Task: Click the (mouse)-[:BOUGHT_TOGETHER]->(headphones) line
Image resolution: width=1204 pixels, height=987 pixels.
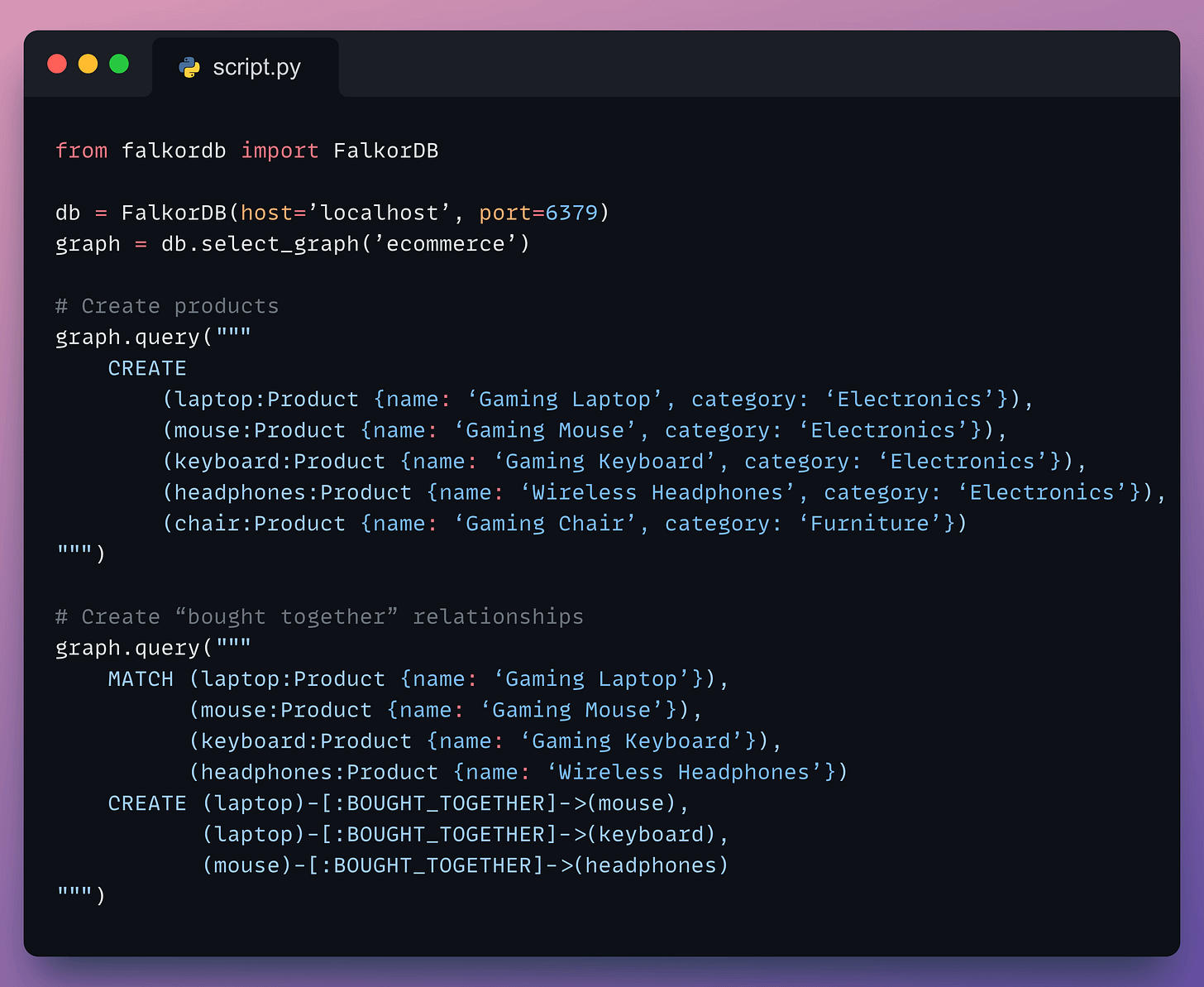Action: point(466,865)
